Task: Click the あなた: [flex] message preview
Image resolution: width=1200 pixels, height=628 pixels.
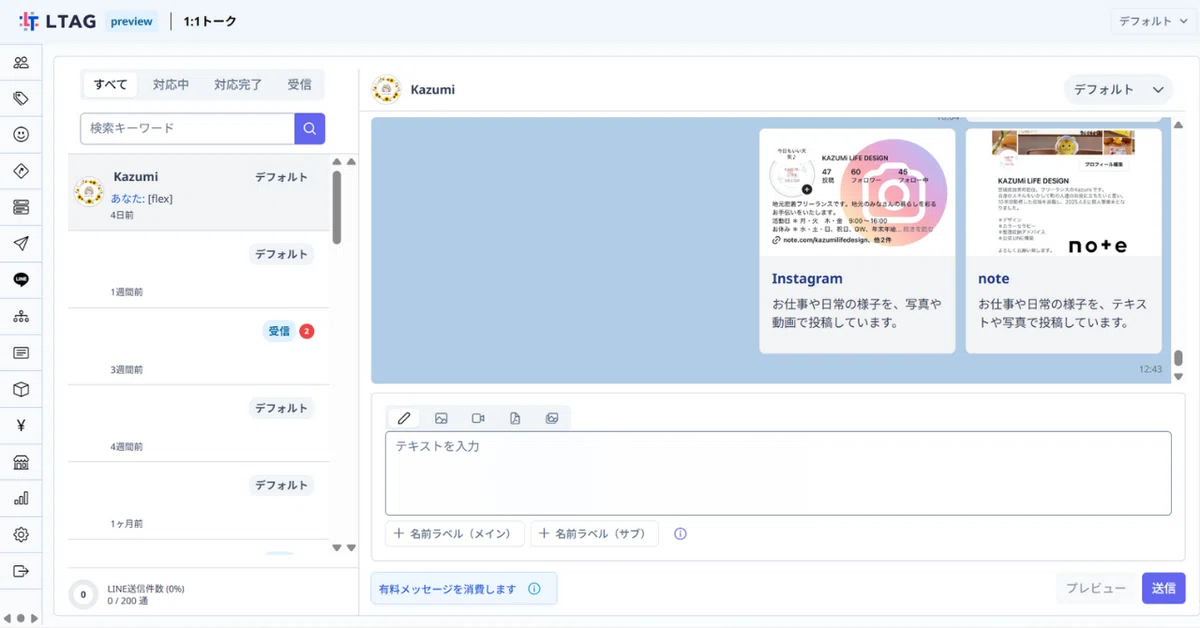Action: 141,198
